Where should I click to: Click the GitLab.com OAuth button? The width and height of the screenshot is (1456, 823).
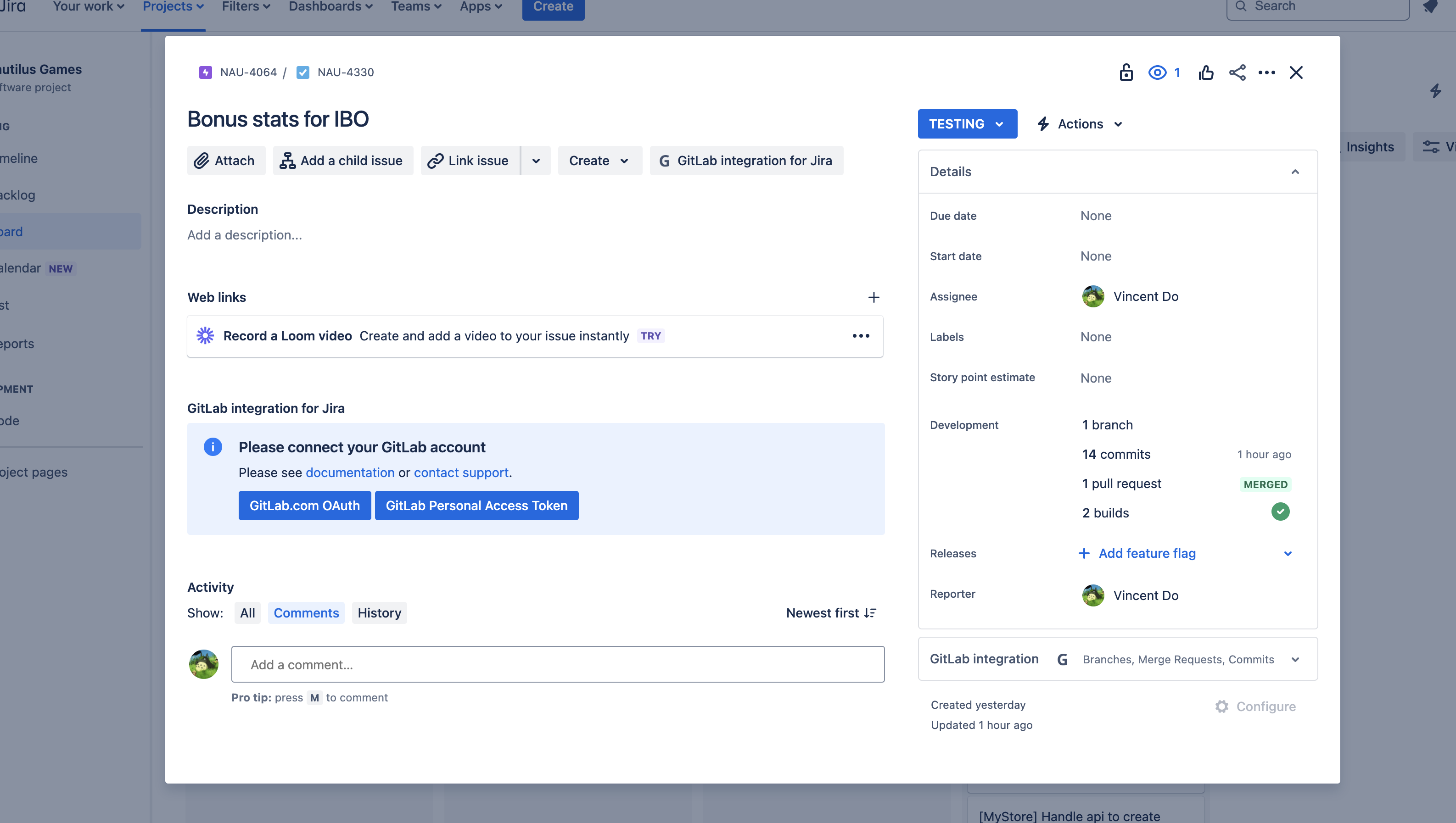304,506
